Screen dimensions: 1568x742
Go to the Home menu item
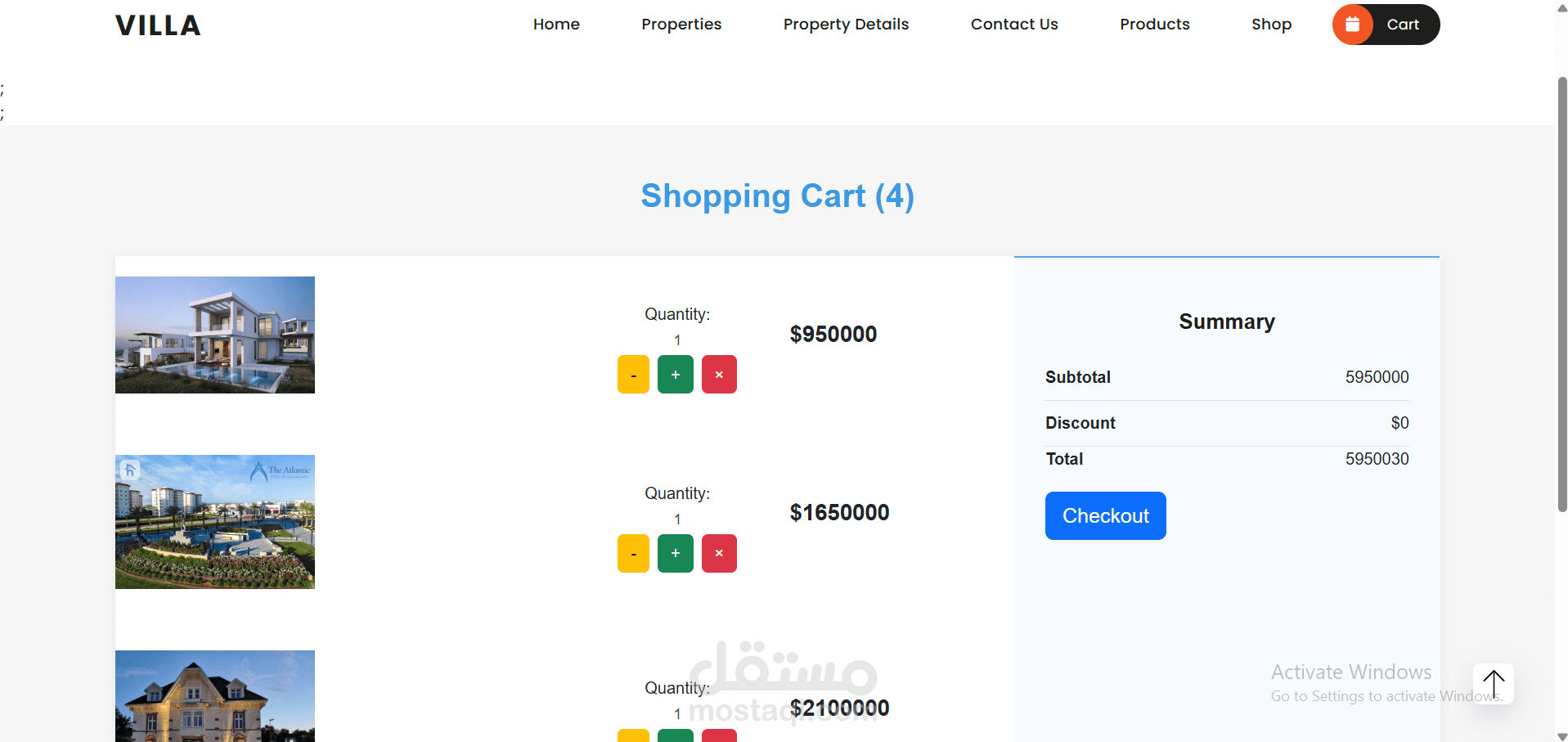556,25
